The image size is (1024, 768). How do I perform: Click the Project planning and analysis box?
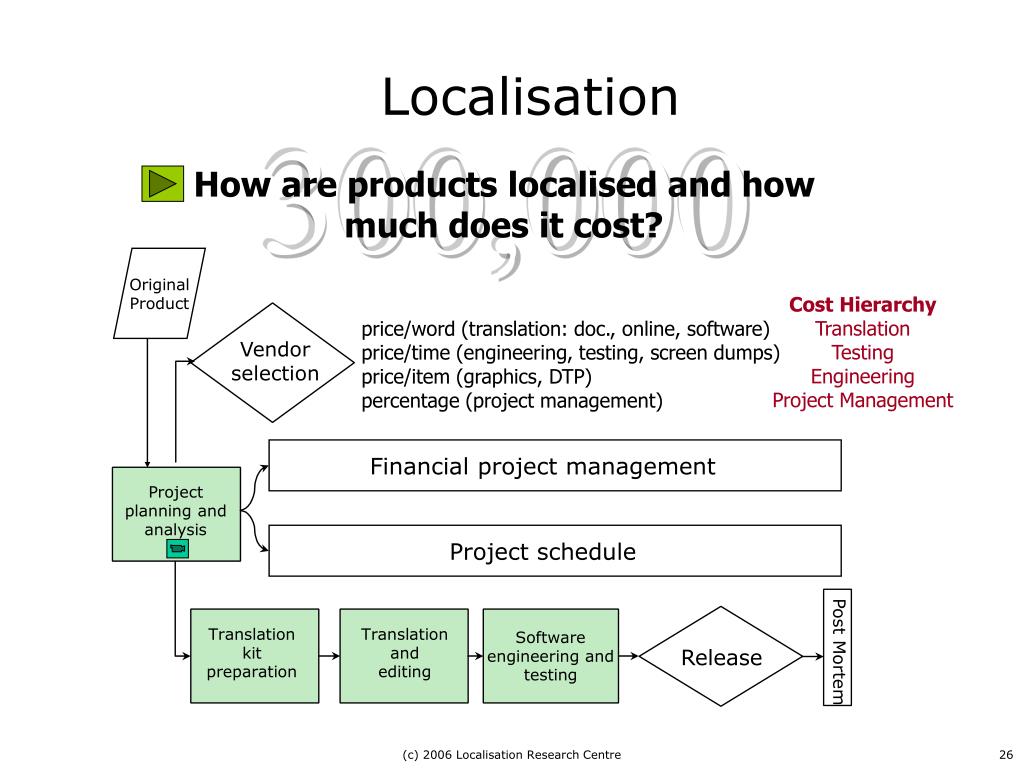click(176, 514)
